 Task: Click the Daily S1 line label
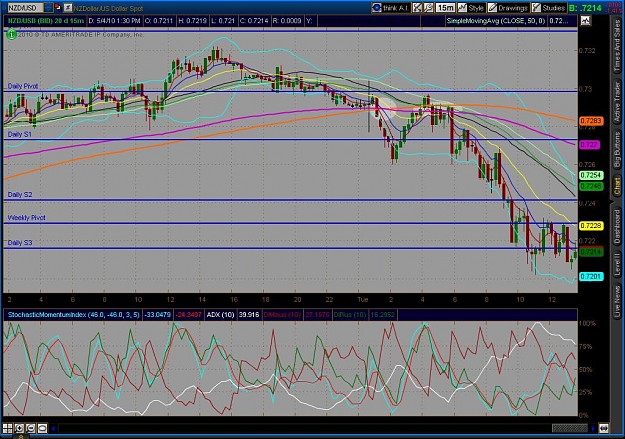20,134
